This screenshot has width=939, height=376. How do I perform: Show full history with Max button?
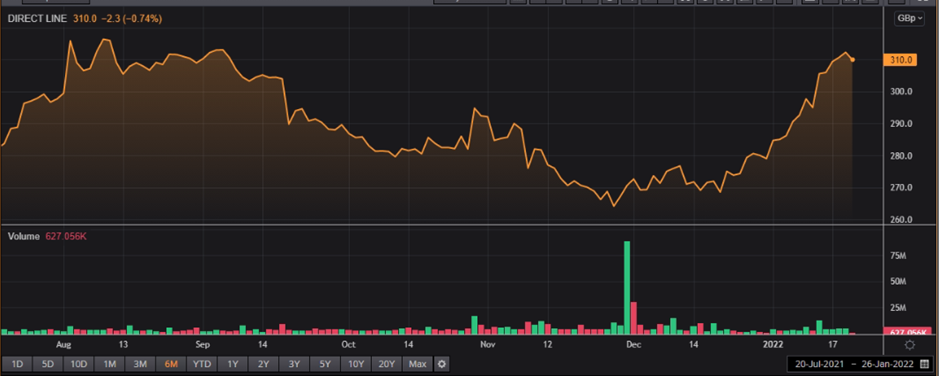point(417,363)
